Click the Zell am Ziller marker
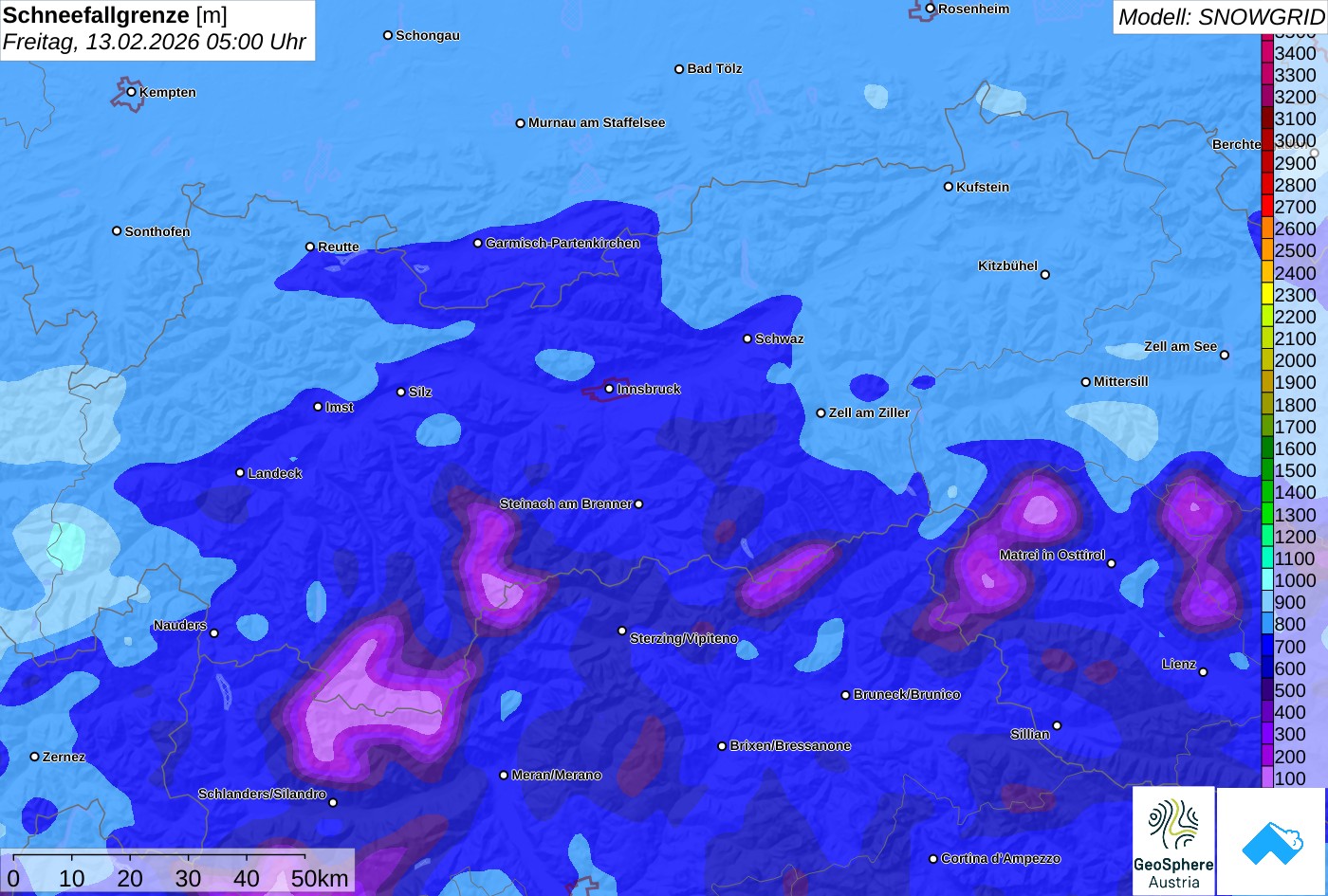The width and height of the screenshot is (1328, 896). 821,413
